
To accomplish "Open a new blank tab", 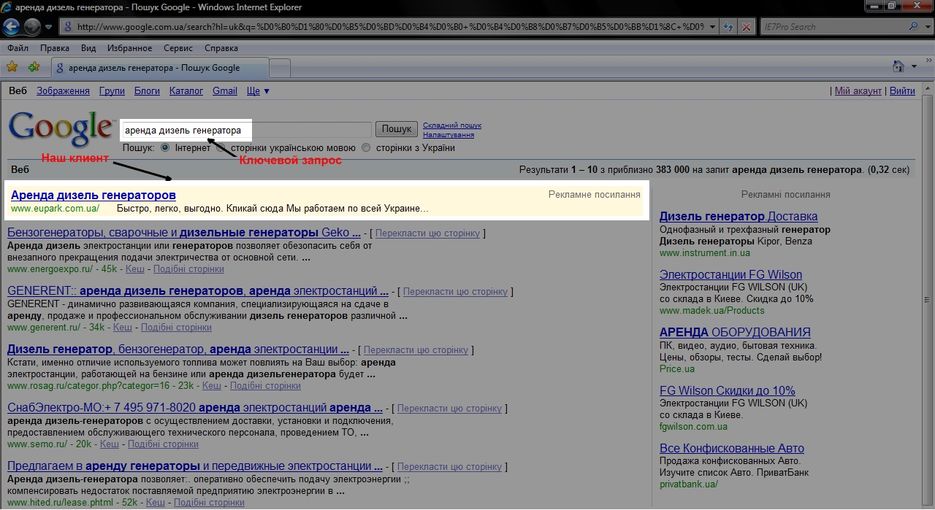I will tap(280, 68).
